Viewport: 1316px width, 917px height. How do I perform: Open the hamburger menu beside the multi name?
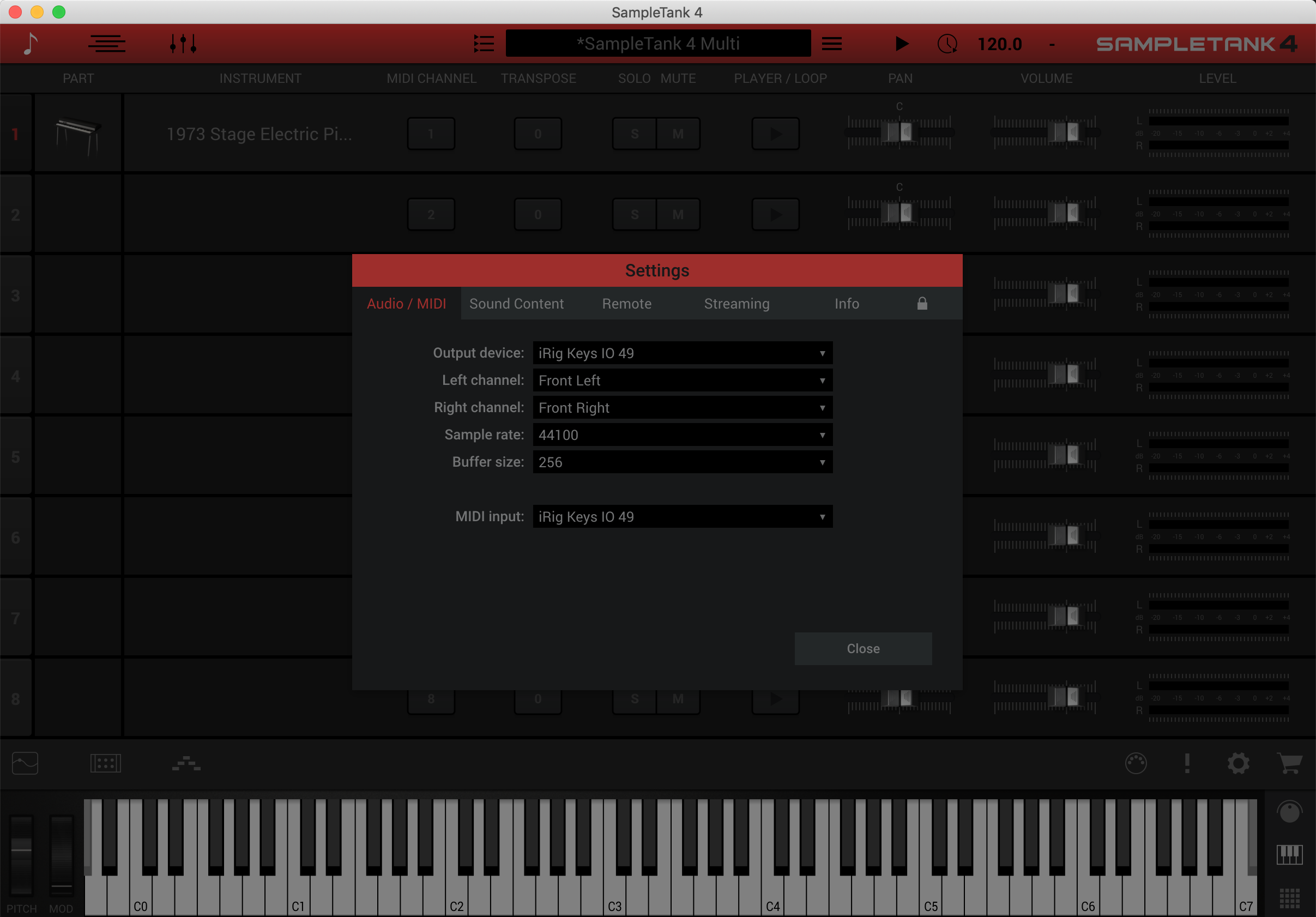pos(832,44)
